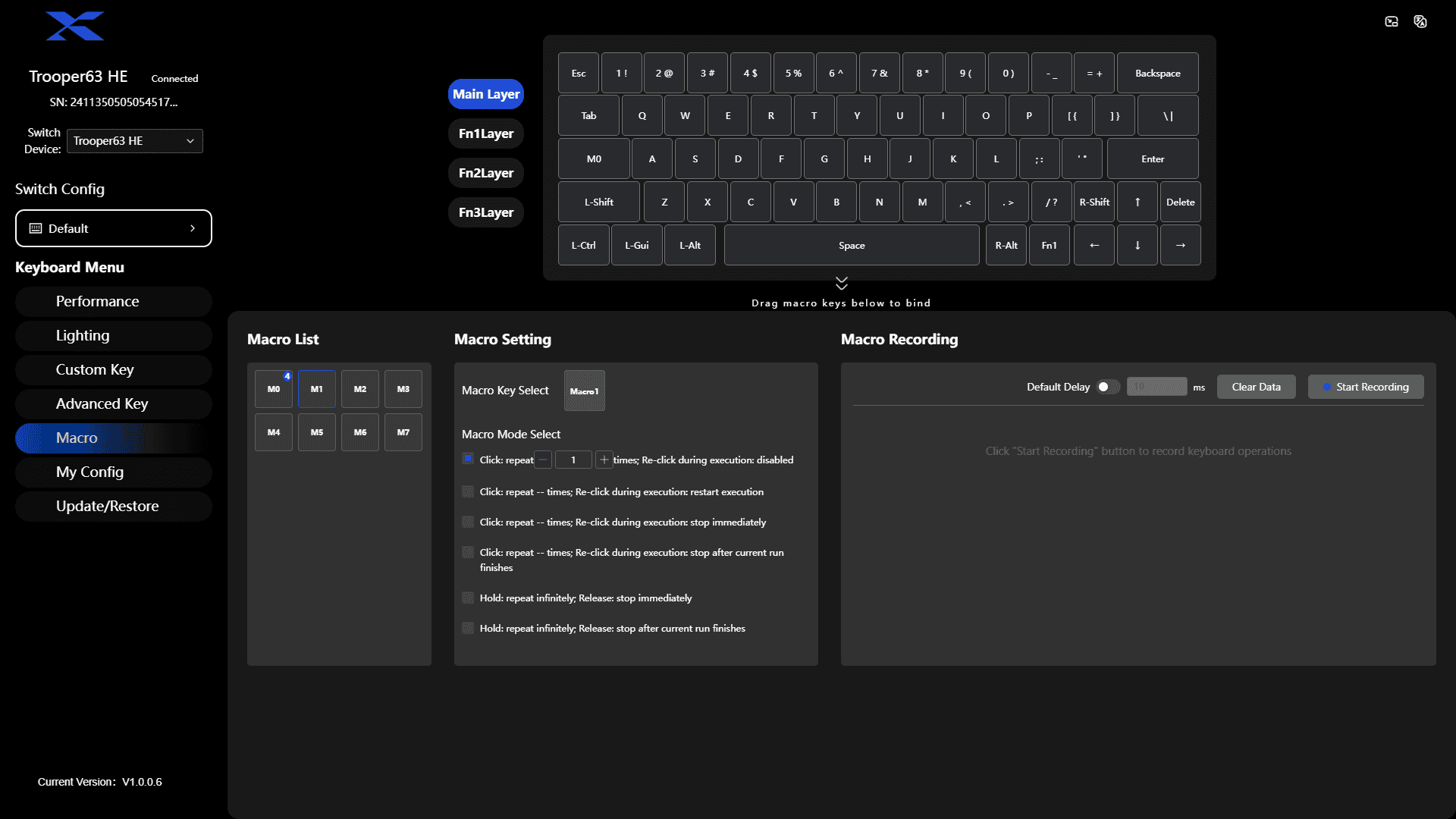The width and height of the screenshot is (1456, 819).
Task: Click the blue X logo
Action: pos(75,26)
